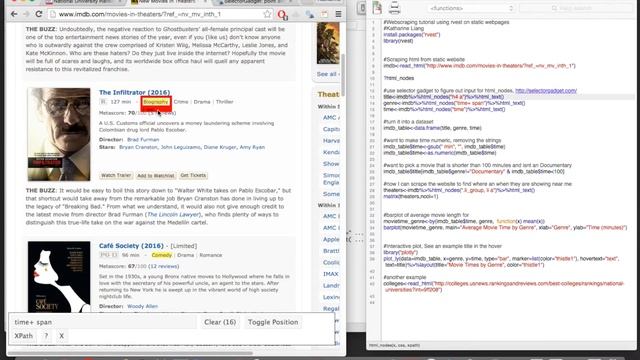Click the Thriller genre link
Viewport: 640px width, 360px height.
pyautogui.click(x=224, y=102)
